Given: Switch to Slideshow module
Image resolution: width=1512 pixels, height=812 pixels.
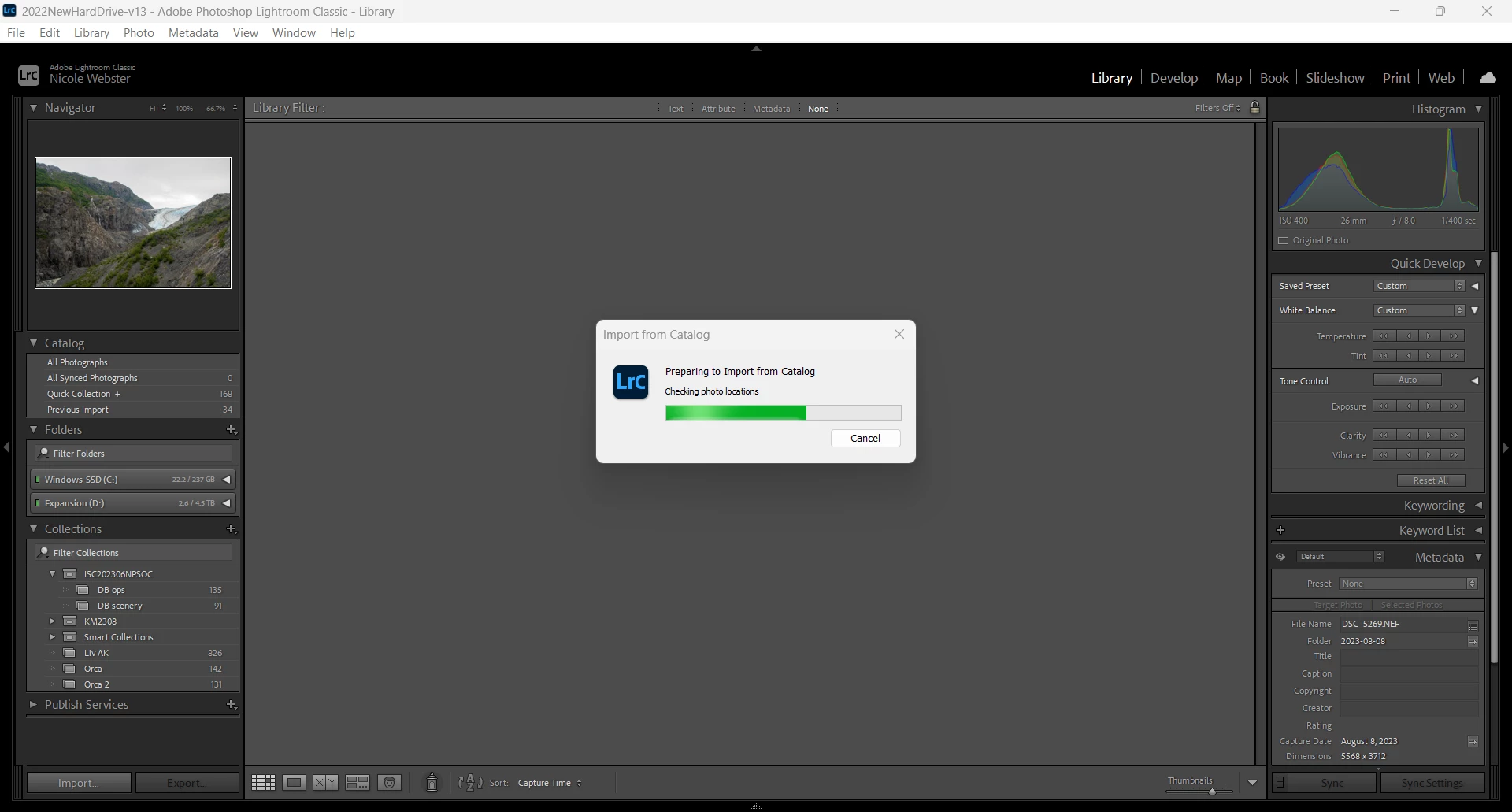Looking at the screenshot, I should pos(1335,77).
